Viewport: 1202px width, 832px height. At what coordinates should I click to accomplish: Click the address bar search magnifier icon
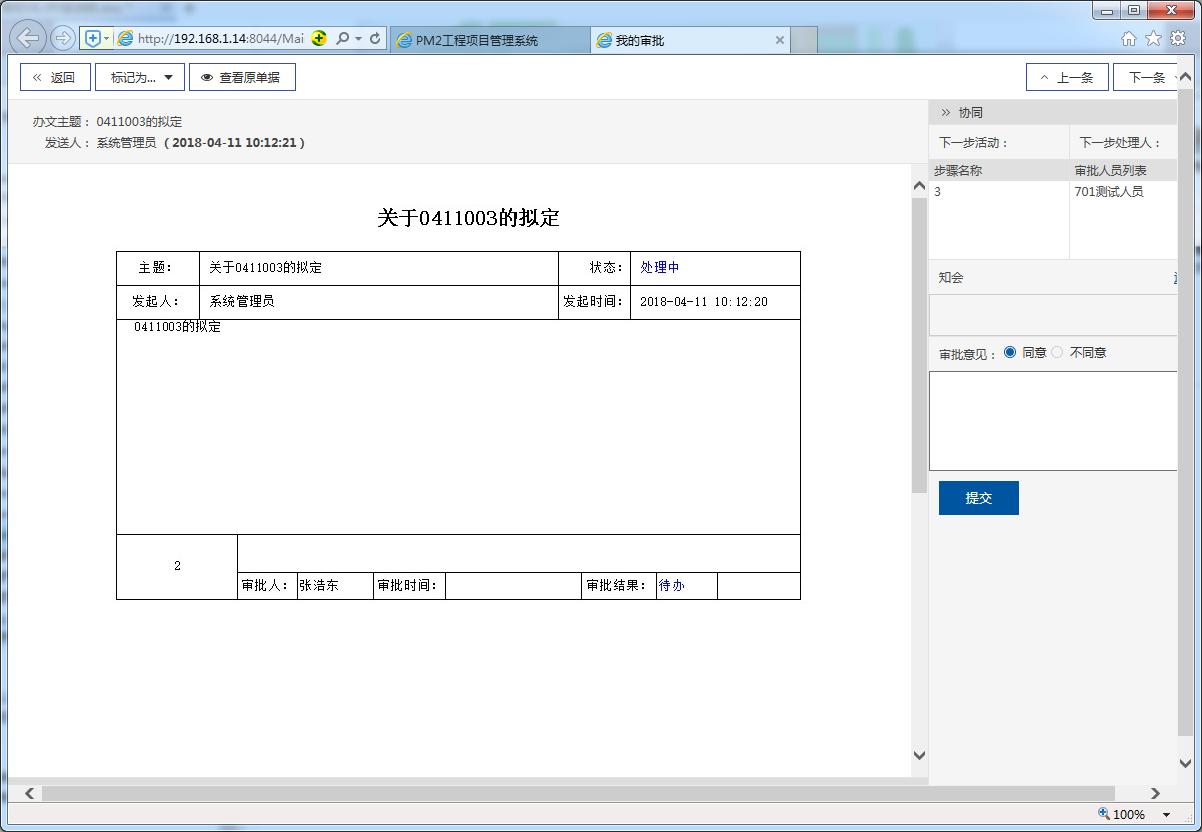(342, 39)
